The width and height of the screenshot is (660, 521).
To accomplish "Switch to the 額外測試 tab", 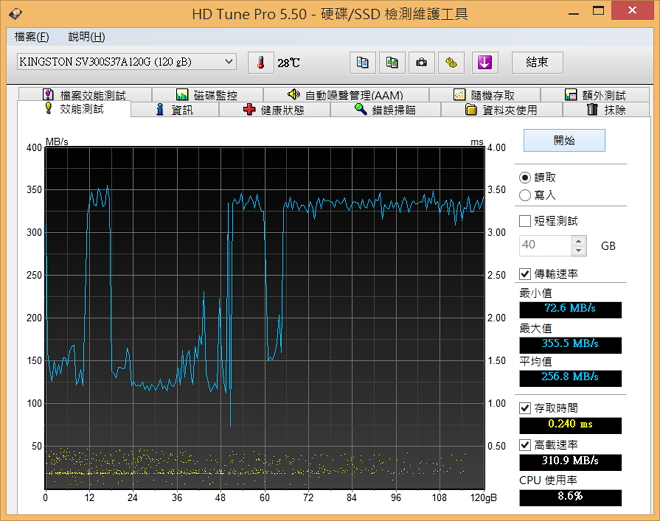I will coord(595,95).
